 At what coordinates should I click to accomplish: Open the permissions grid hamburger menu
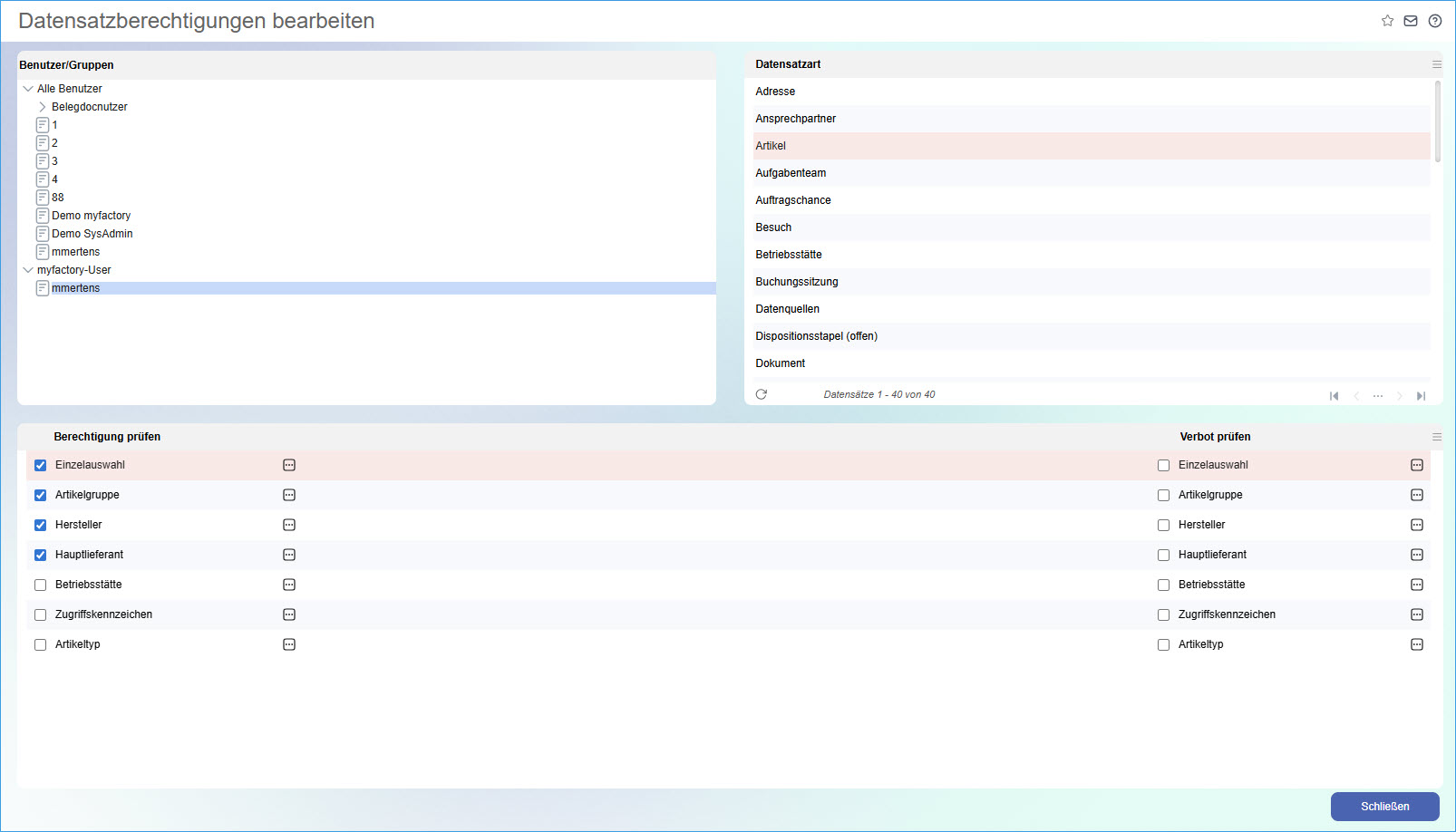1437,437
